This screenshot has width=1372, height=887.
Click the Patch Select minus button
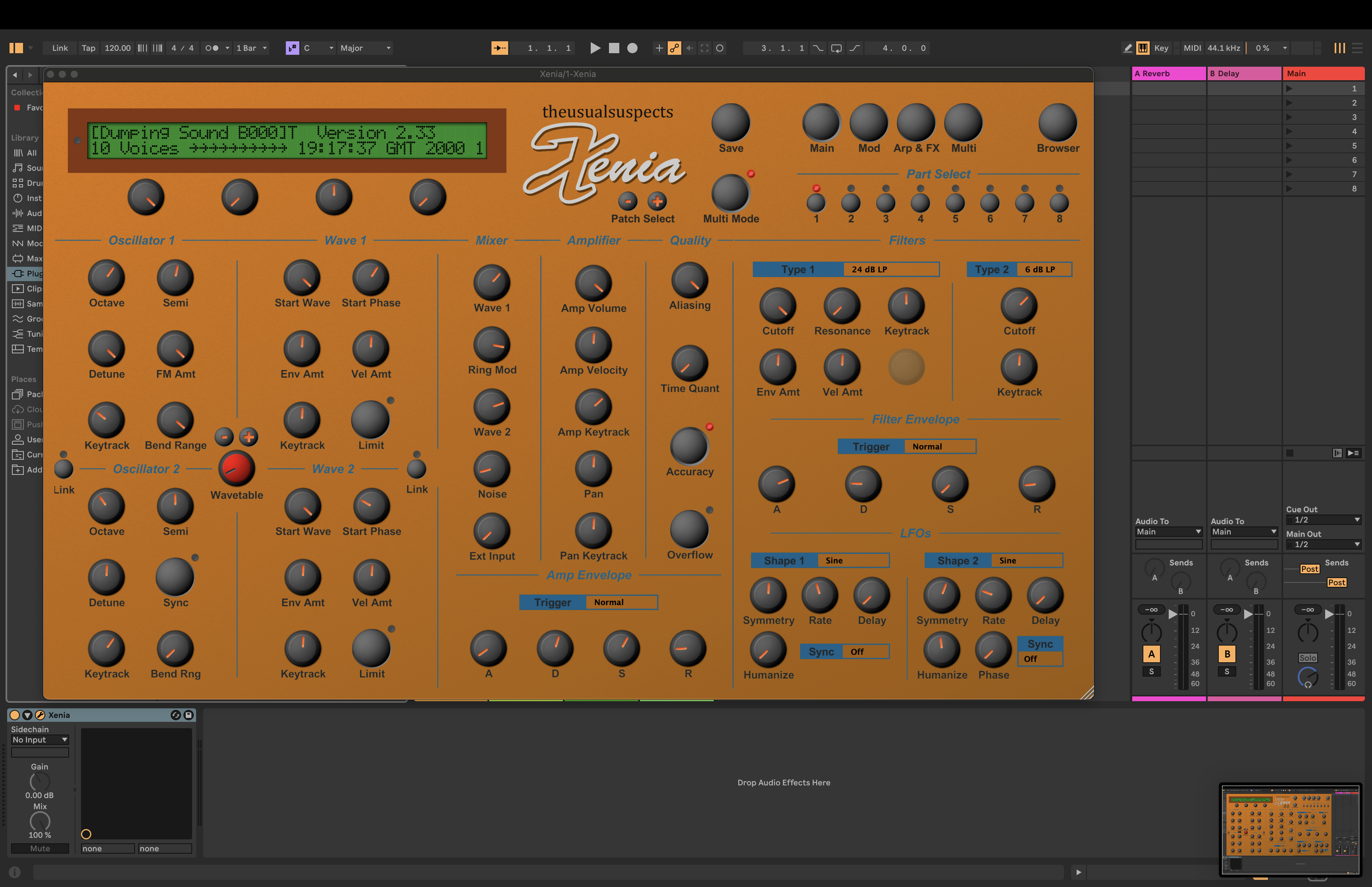pos(628,201)
